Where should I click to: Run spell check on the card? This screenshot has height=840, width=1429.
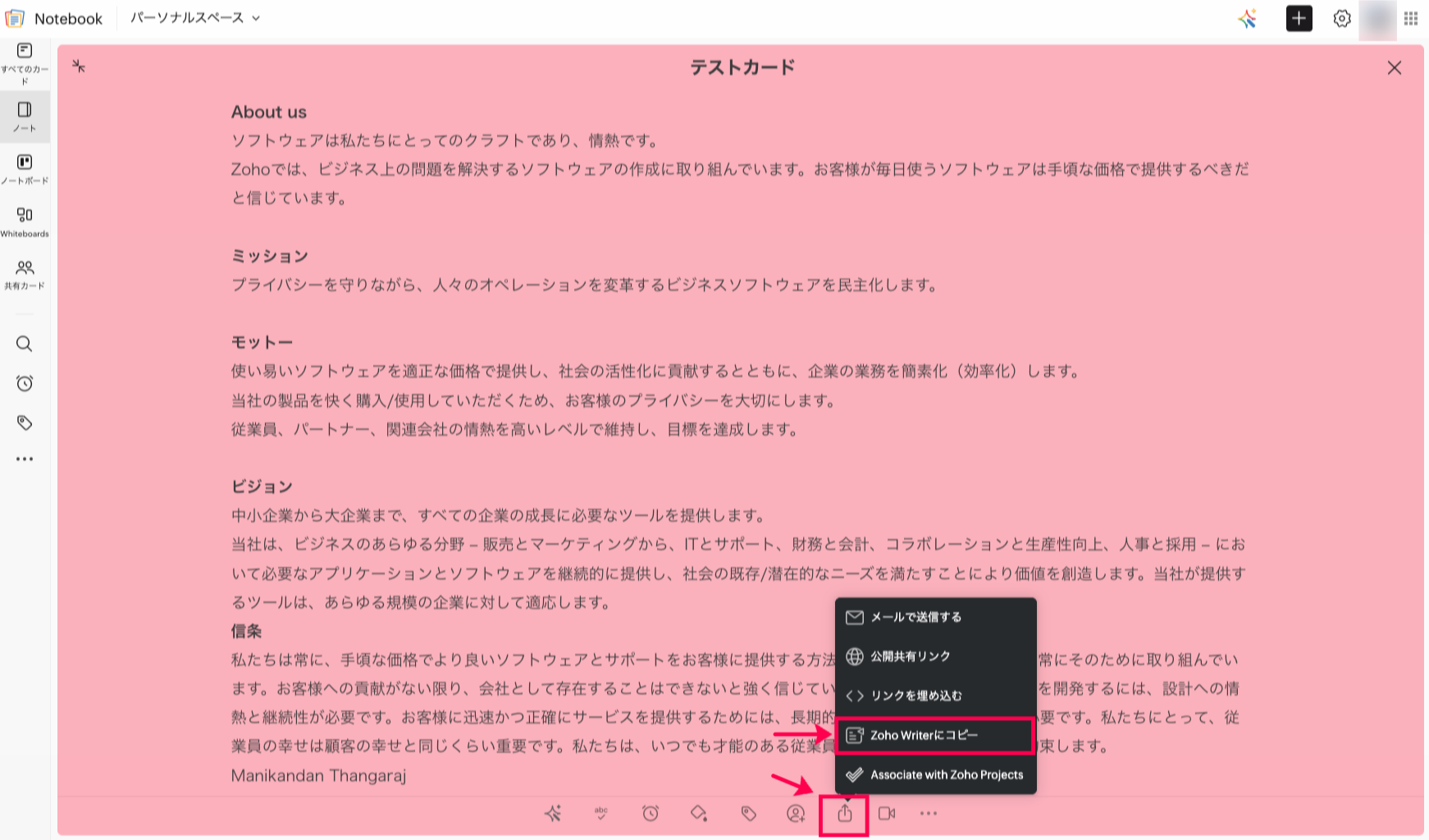(601, 813)
